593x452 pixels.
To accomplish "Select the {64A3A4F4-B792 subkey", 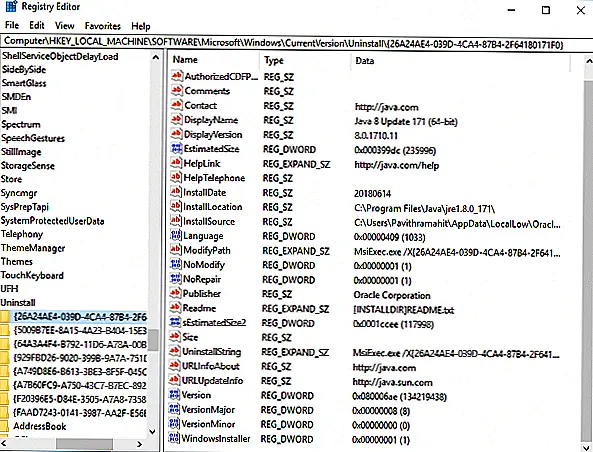I will [80, 344].
